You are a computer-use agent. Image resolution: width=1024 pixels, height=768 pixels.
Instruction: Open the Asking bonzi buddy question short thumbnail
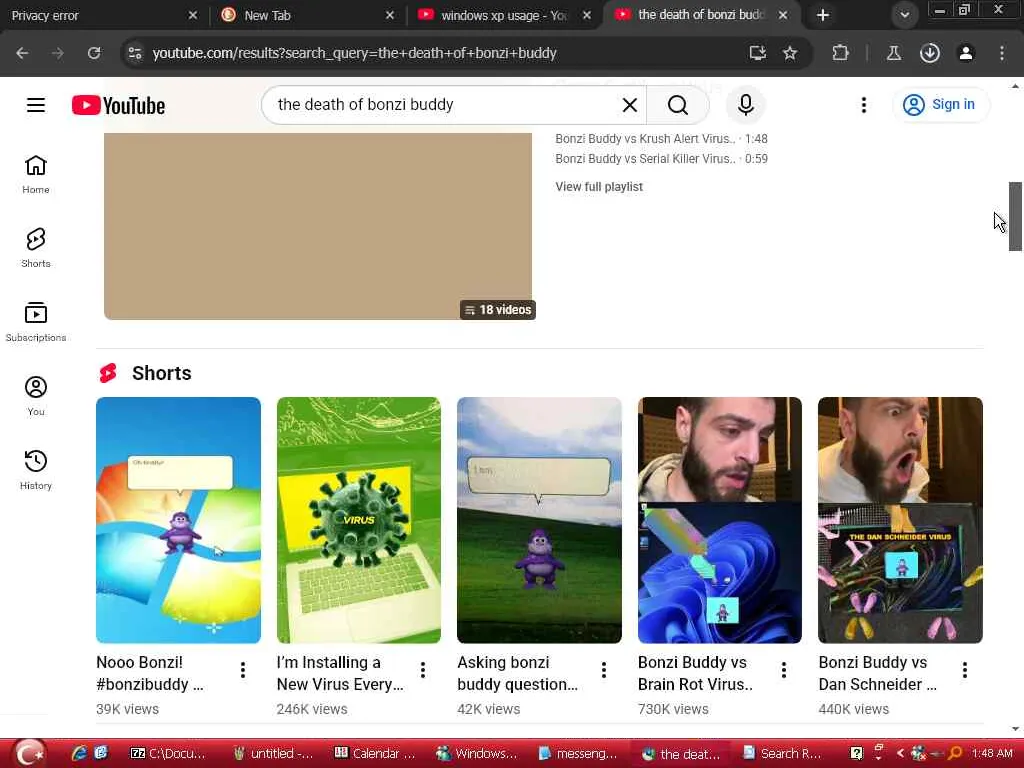click(x=539, y=520)
